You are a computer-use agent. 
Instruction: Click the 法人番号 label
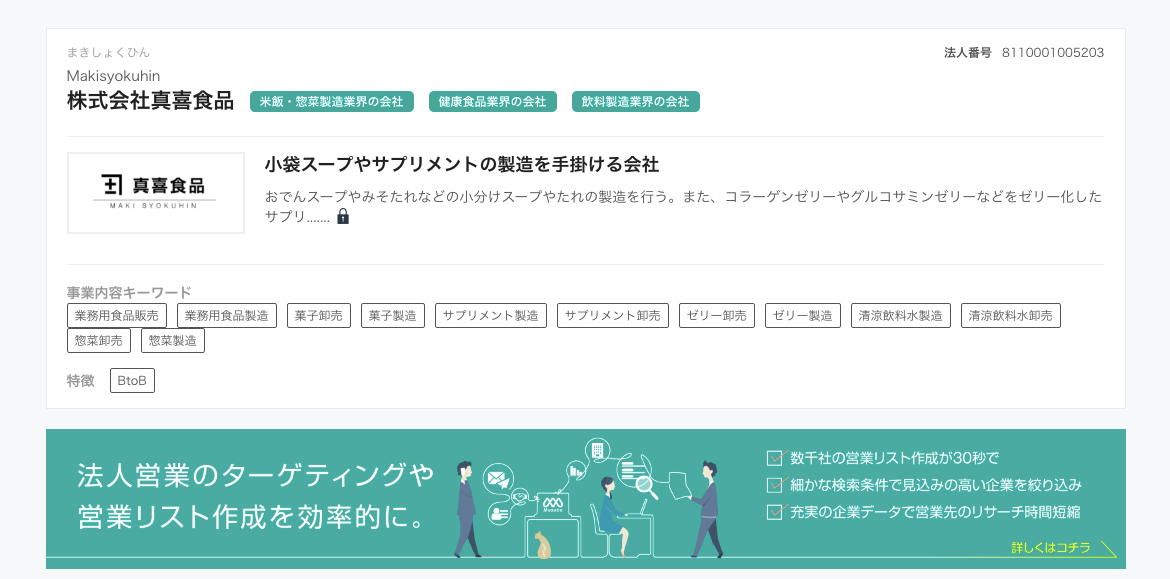[x=968, y=53]
